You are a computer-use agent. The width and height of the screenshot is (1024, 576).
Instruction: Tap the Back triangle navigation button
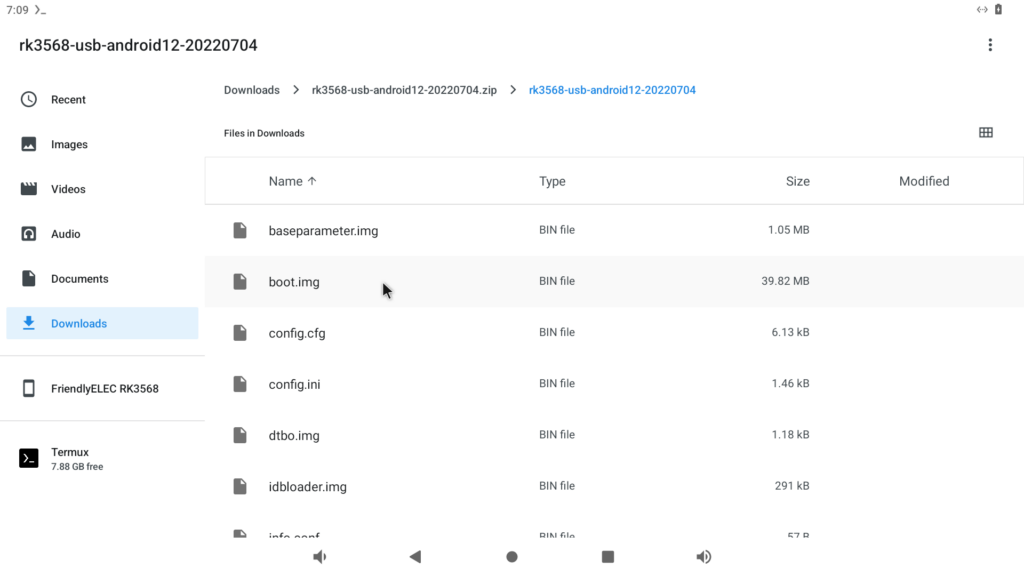click(415, 556)
